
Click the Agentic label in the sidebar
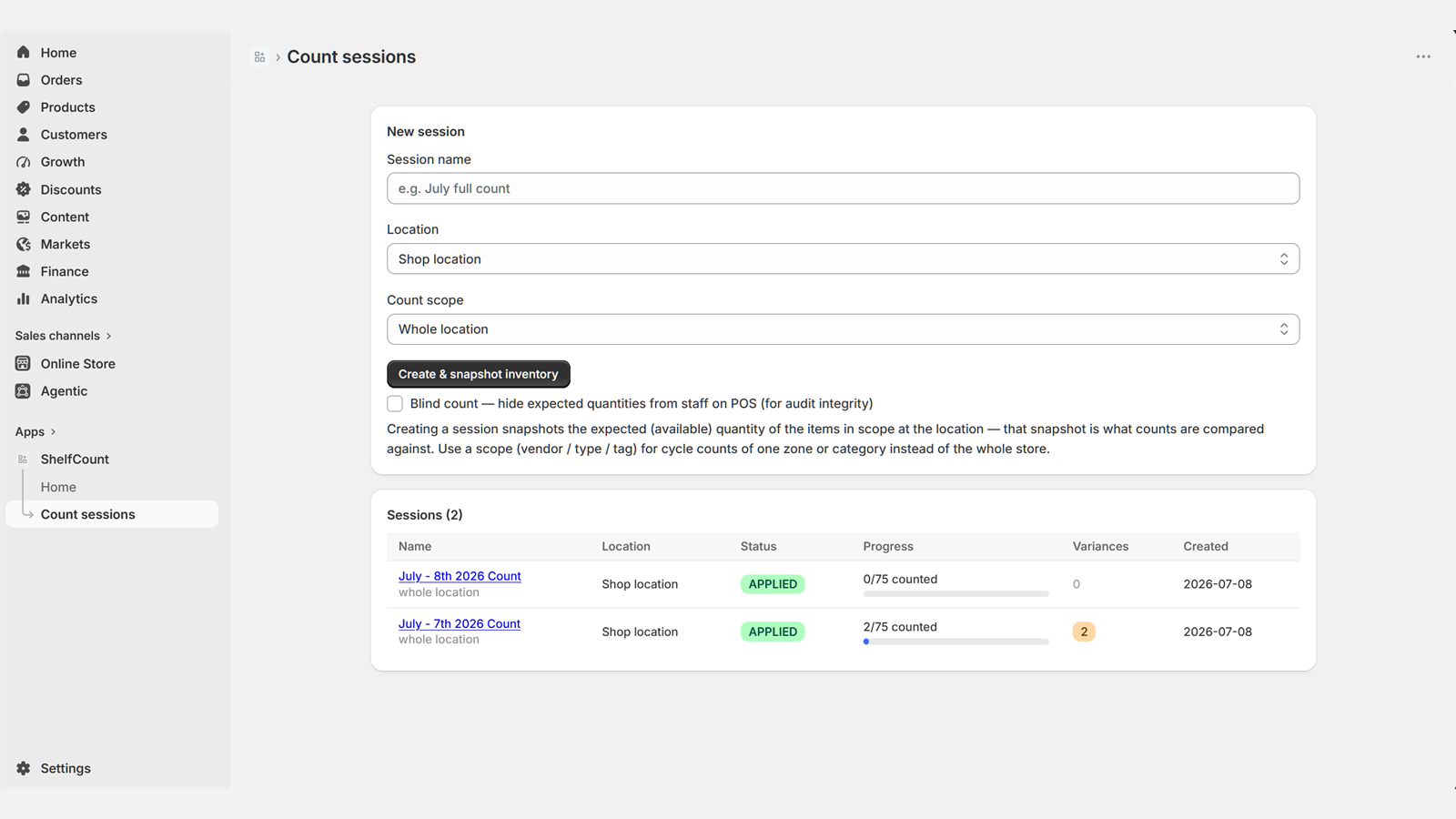[x=64, y=391]
